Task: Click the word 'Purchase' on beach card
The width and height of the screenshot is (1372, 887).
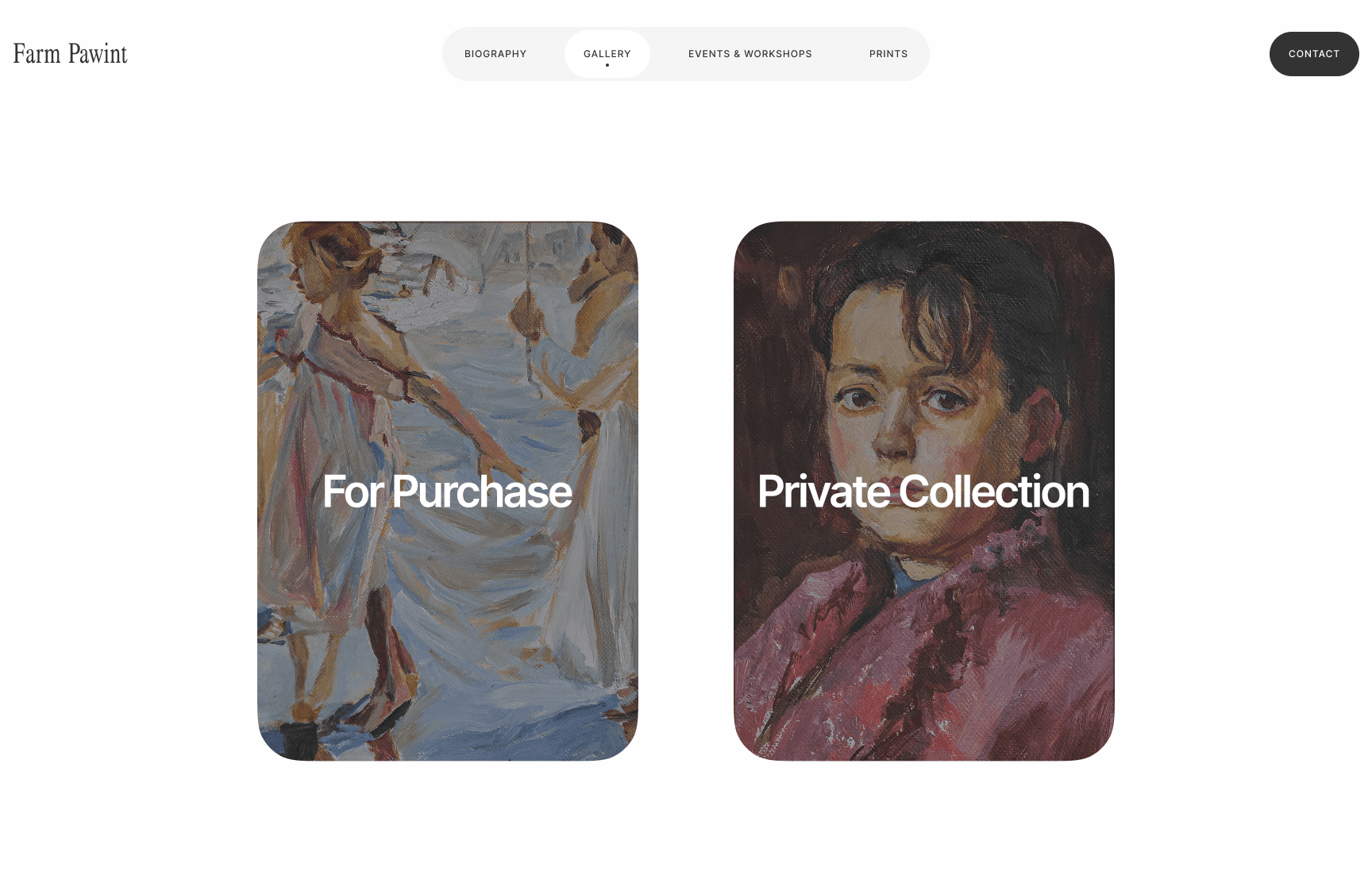Action: [482, 492]
